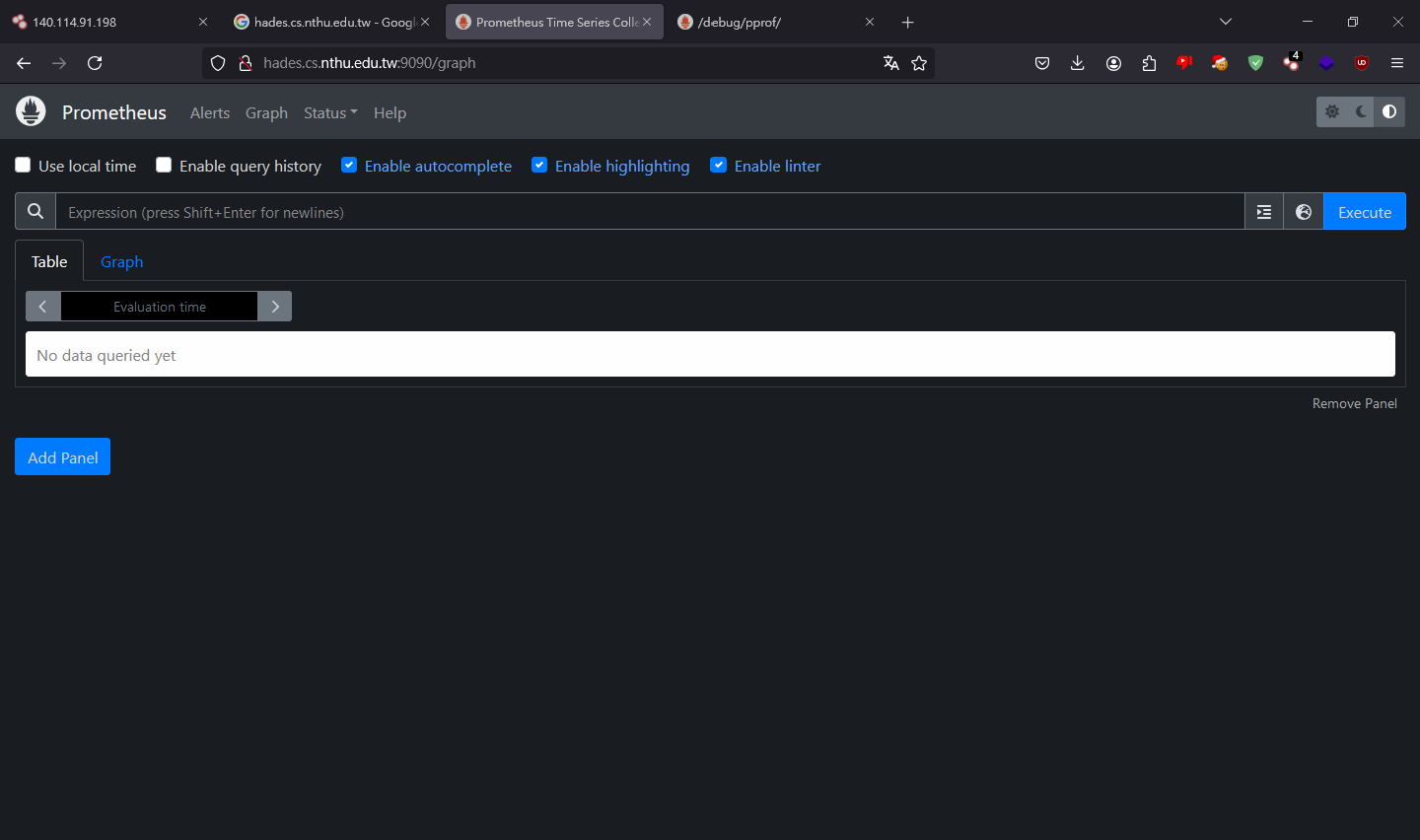1420x840 pixels.
Task: Go back with the browser back arrow
Action: point(24,63)
